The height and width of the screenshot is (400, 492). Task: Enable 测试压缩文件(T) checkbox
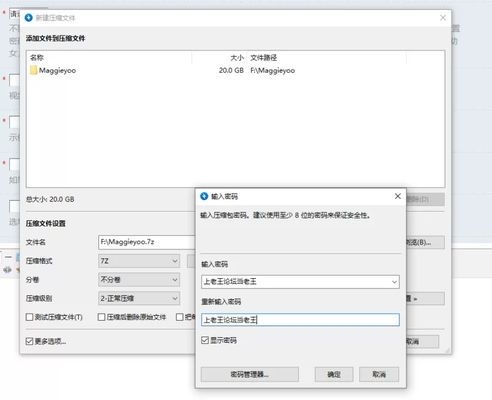(29, 317)
